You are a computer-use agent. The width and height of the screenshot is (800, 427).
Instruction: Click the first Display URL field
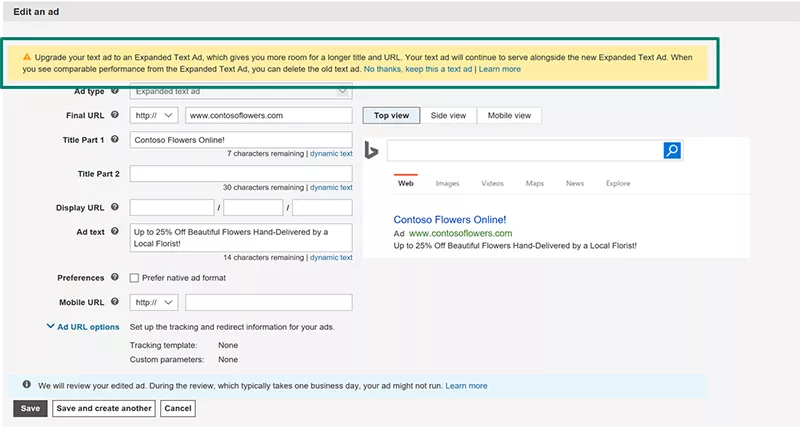[172, 208]
